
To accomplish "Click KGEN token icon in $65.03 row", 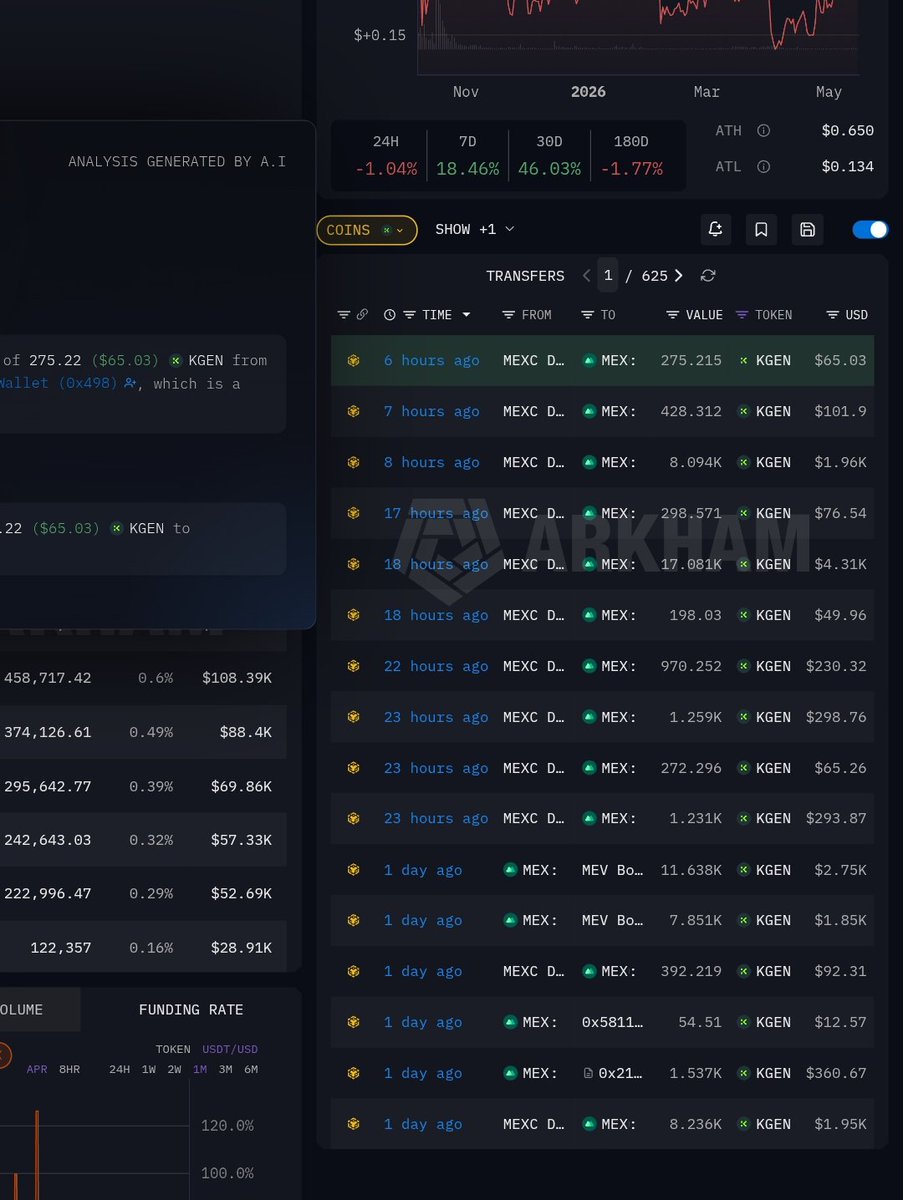I will click(743, 361).
